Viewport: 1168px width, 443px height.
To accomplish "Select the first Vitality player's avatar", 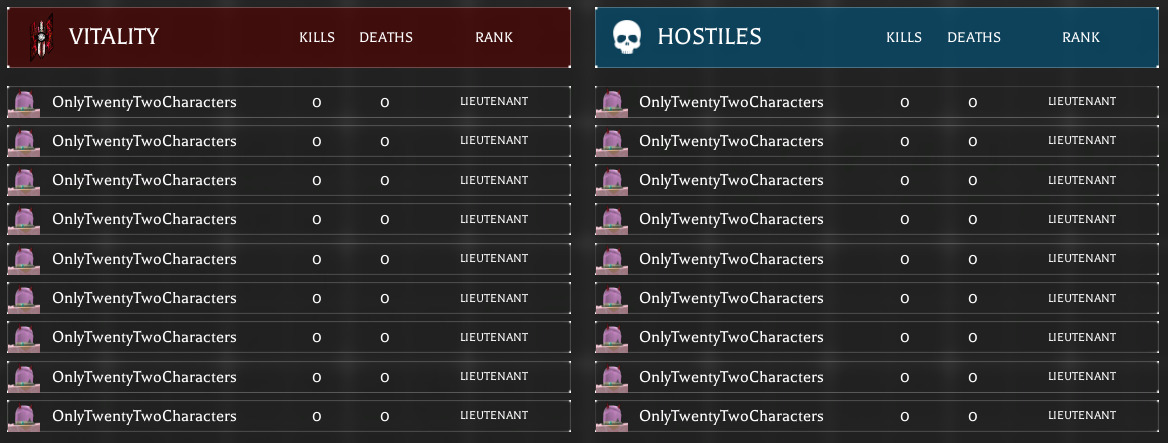I will click(x=23, y=102).
